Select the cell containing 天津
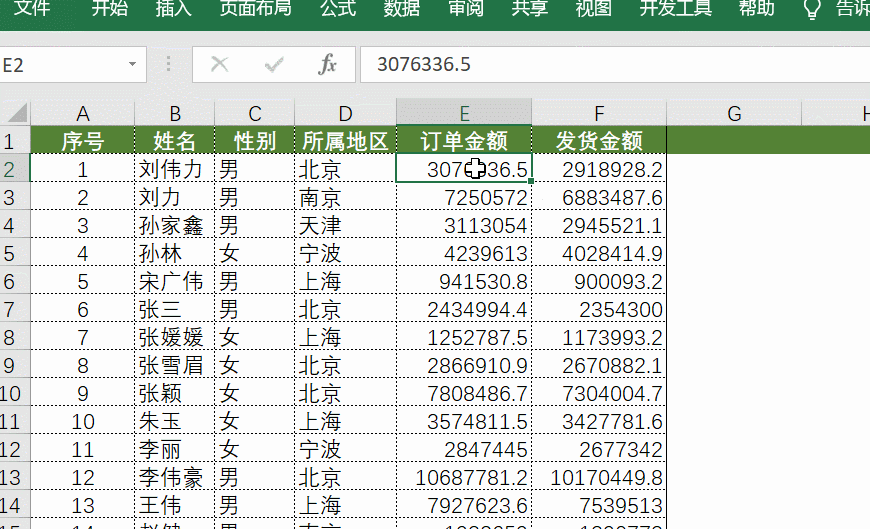This screenshot has height=529, width=870. 345,225
